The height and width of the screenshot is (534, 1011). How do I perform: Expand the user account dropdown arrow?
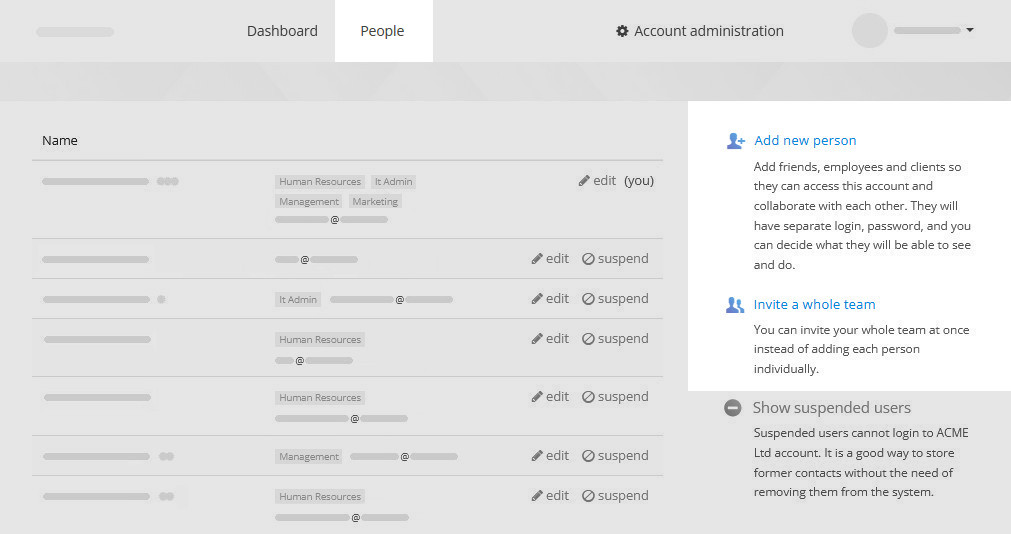click(970, 30)
